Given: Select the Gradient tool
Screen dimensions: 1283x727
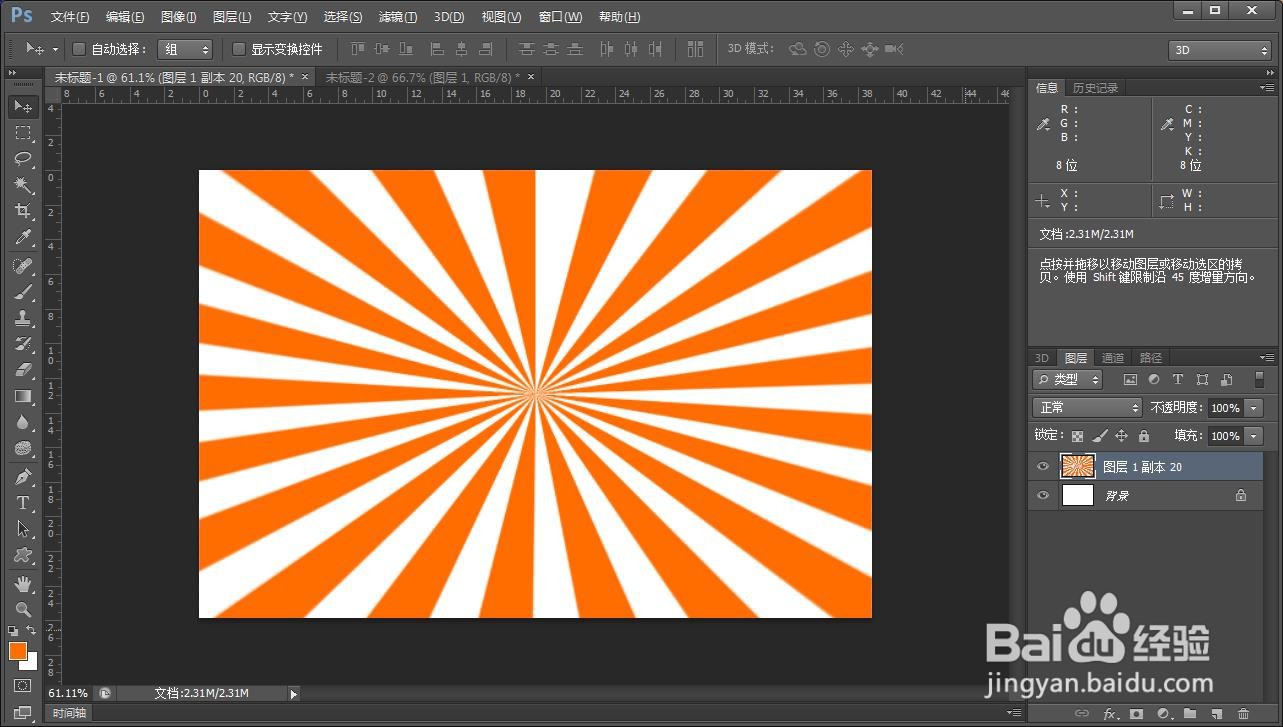Looking at the screenshot, I should (x=23, y=396).
